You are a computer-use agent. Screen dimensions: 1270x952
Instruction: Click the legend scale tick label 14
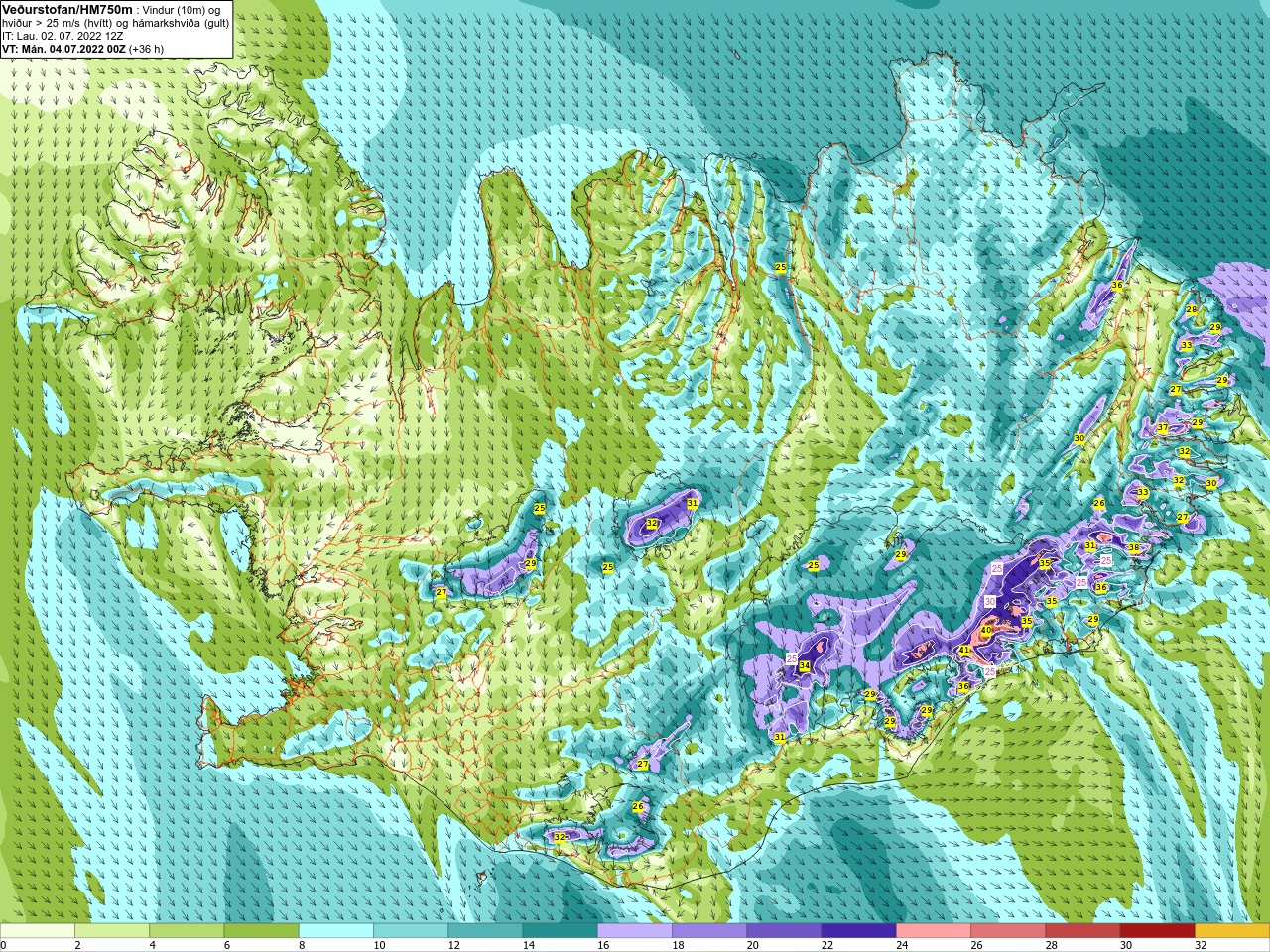point(528,945)
